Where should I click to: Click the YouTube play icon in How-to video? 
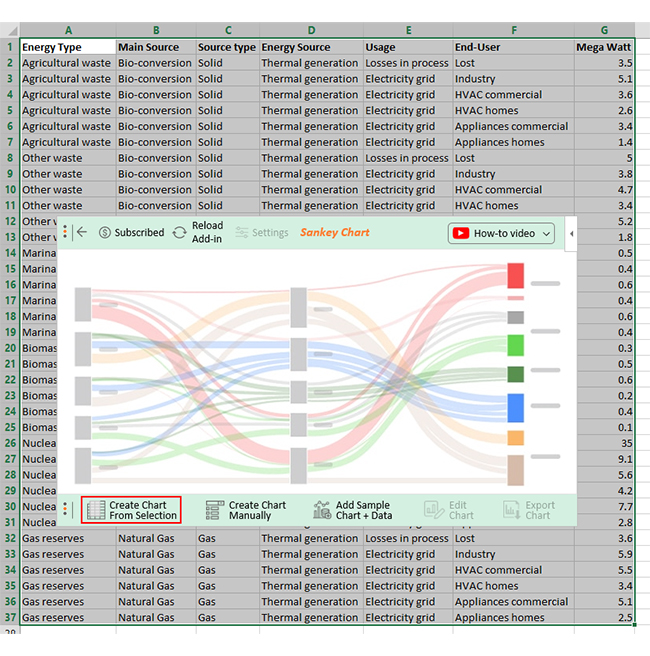tap(461, 233)
